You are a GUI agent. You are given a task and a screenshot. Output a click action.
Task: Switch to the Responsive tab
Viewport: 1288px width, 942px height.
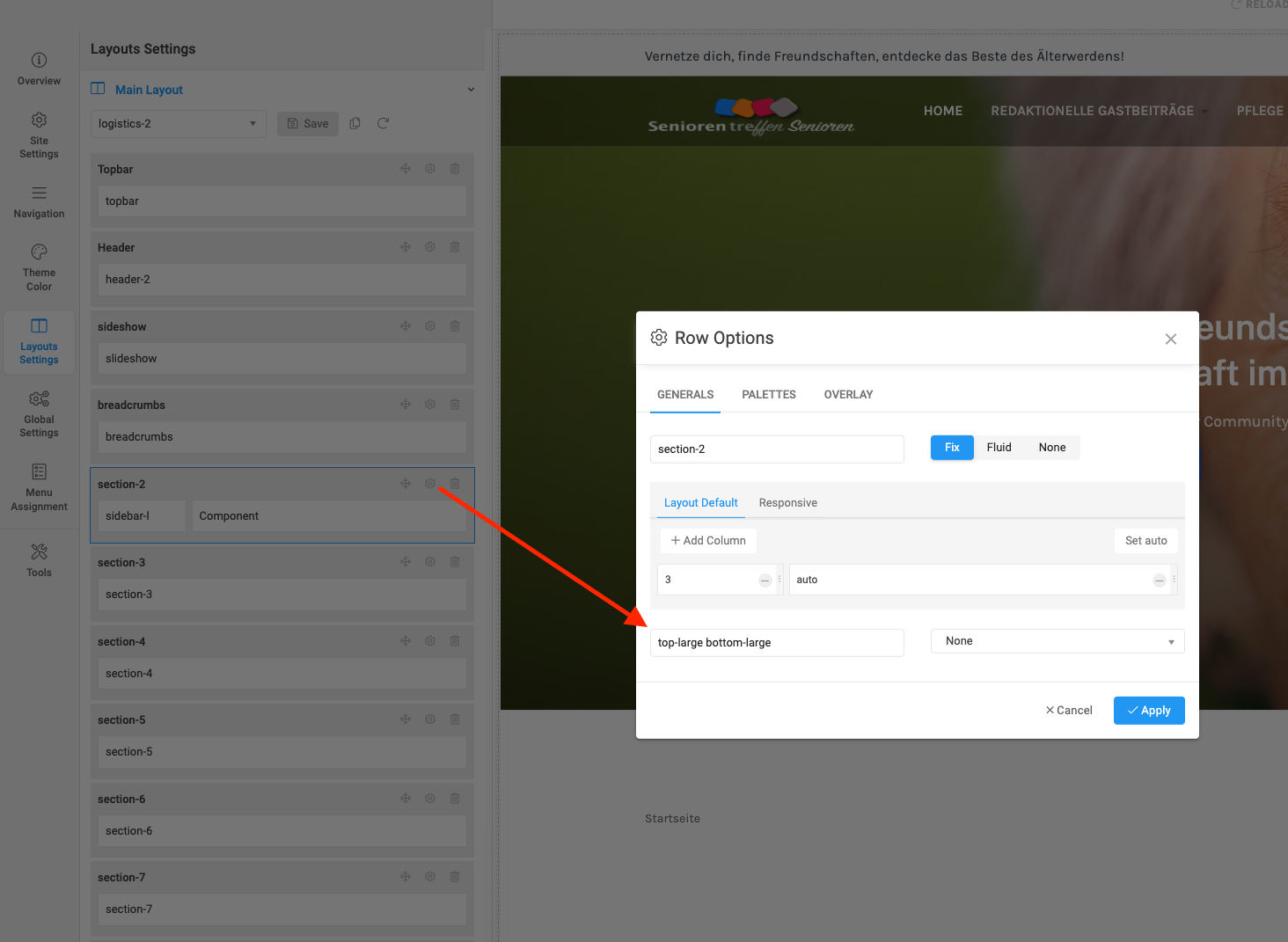(x=788, y=503)
